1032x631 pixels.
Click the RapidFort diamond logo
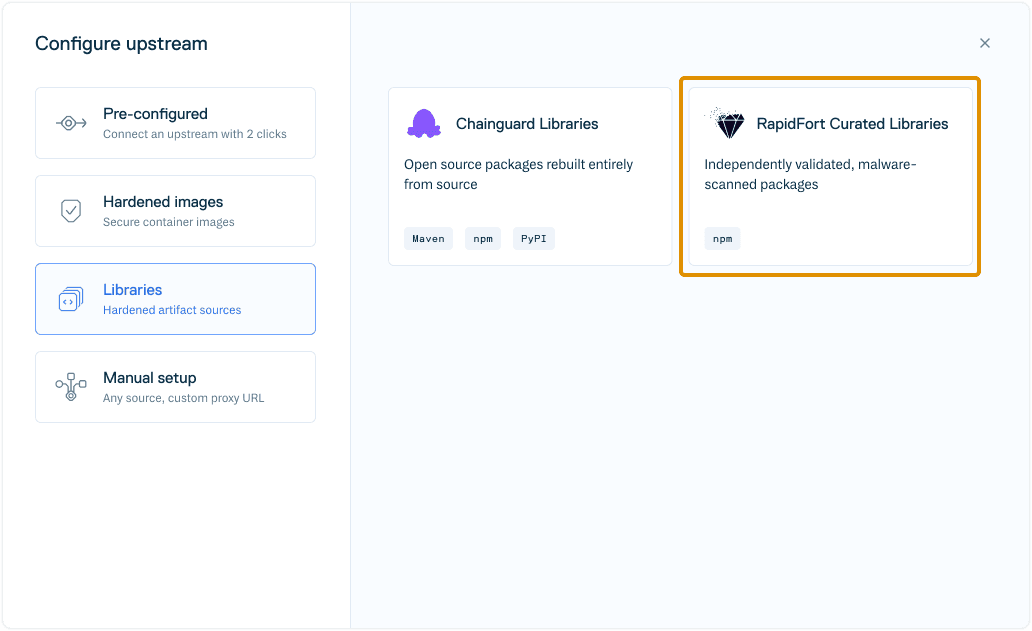tap(727, 123)
